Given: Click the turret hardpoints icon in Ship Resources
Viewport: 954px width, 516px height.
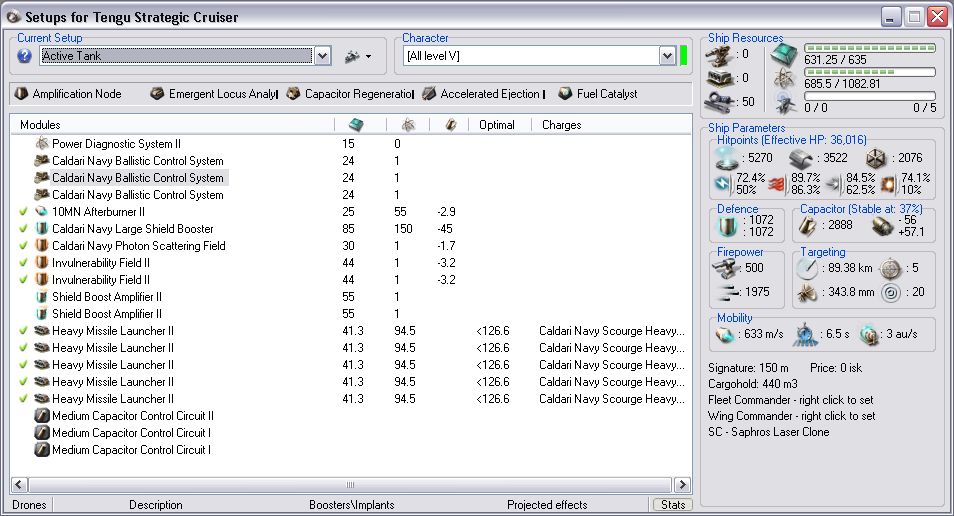Looking at the screenshot, I should pyautogui.click(x=719, y=56).
